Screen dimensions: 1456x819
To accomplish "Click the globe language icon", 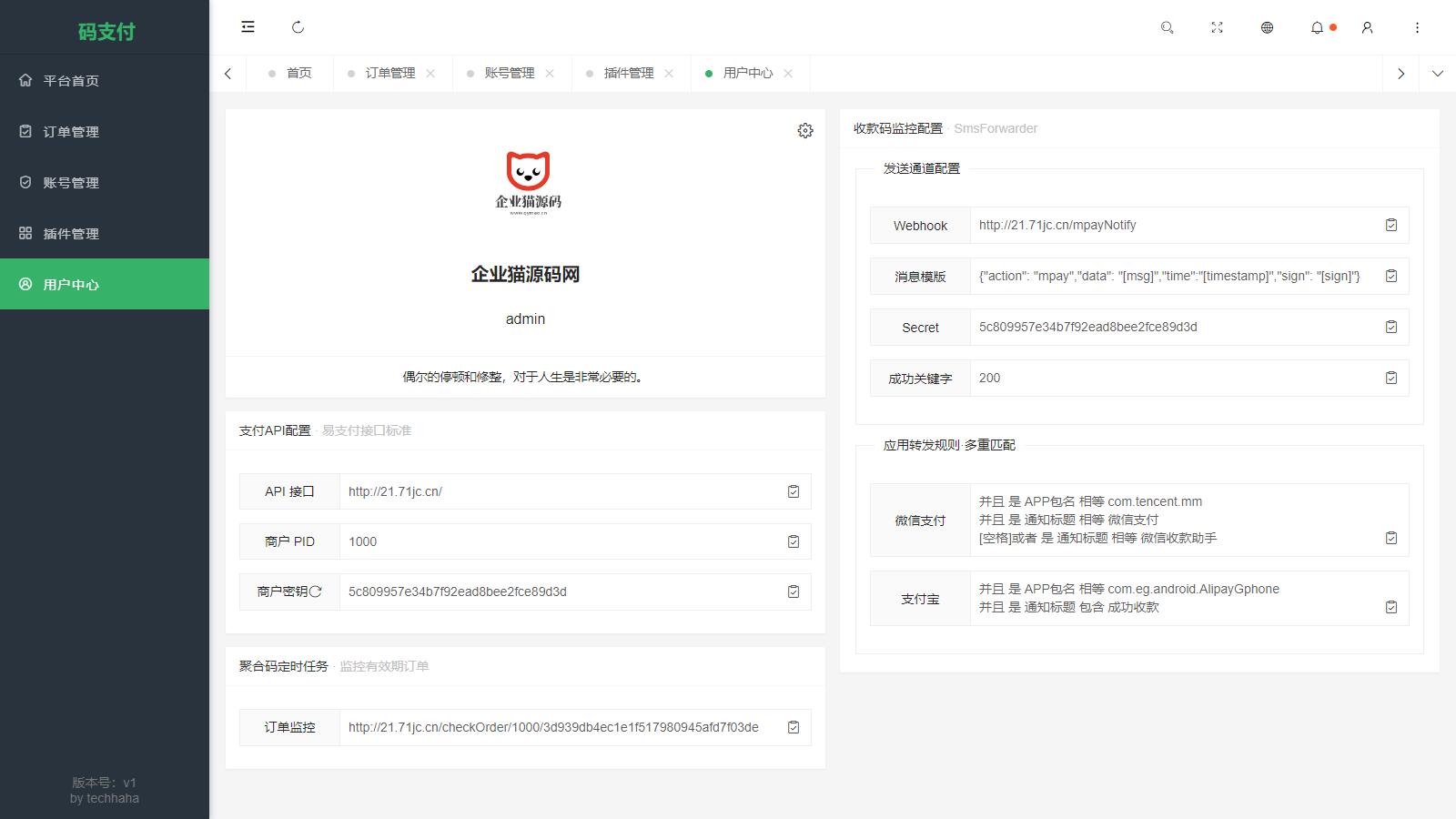I will [1267, 27].
